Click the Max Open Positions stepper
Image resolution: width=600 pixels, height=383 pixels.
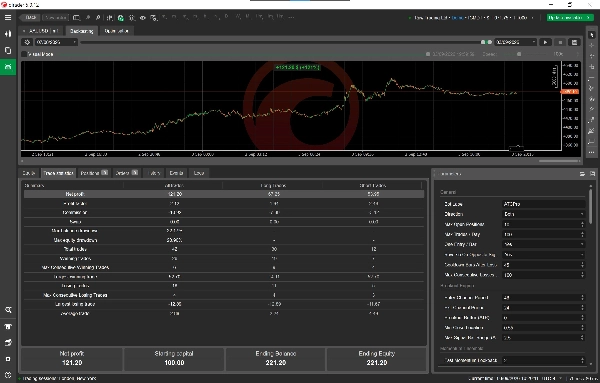582,224
